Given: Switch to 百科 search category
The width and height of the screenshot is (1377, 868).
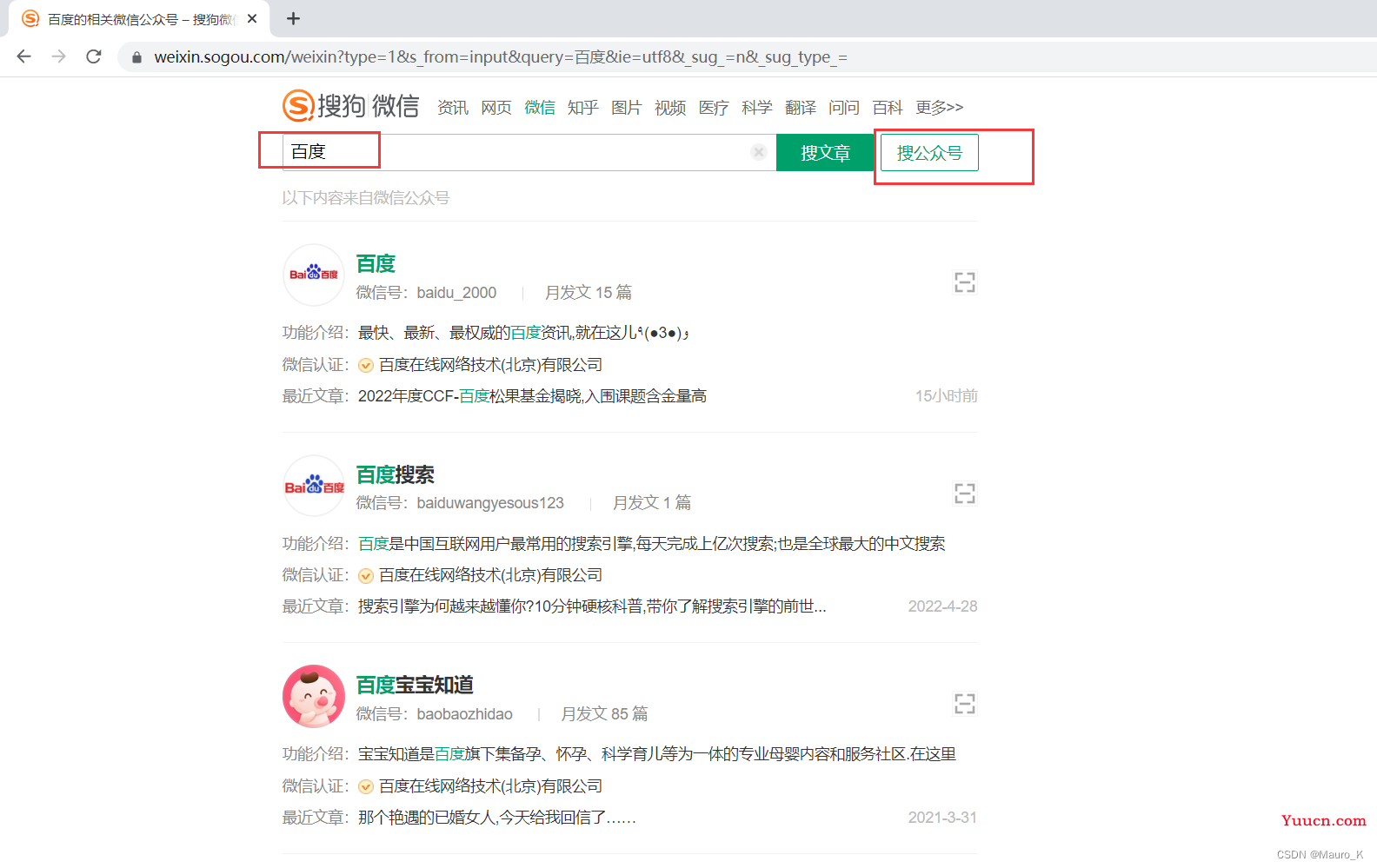Looking at the screenshot, I should click(888, 107).
